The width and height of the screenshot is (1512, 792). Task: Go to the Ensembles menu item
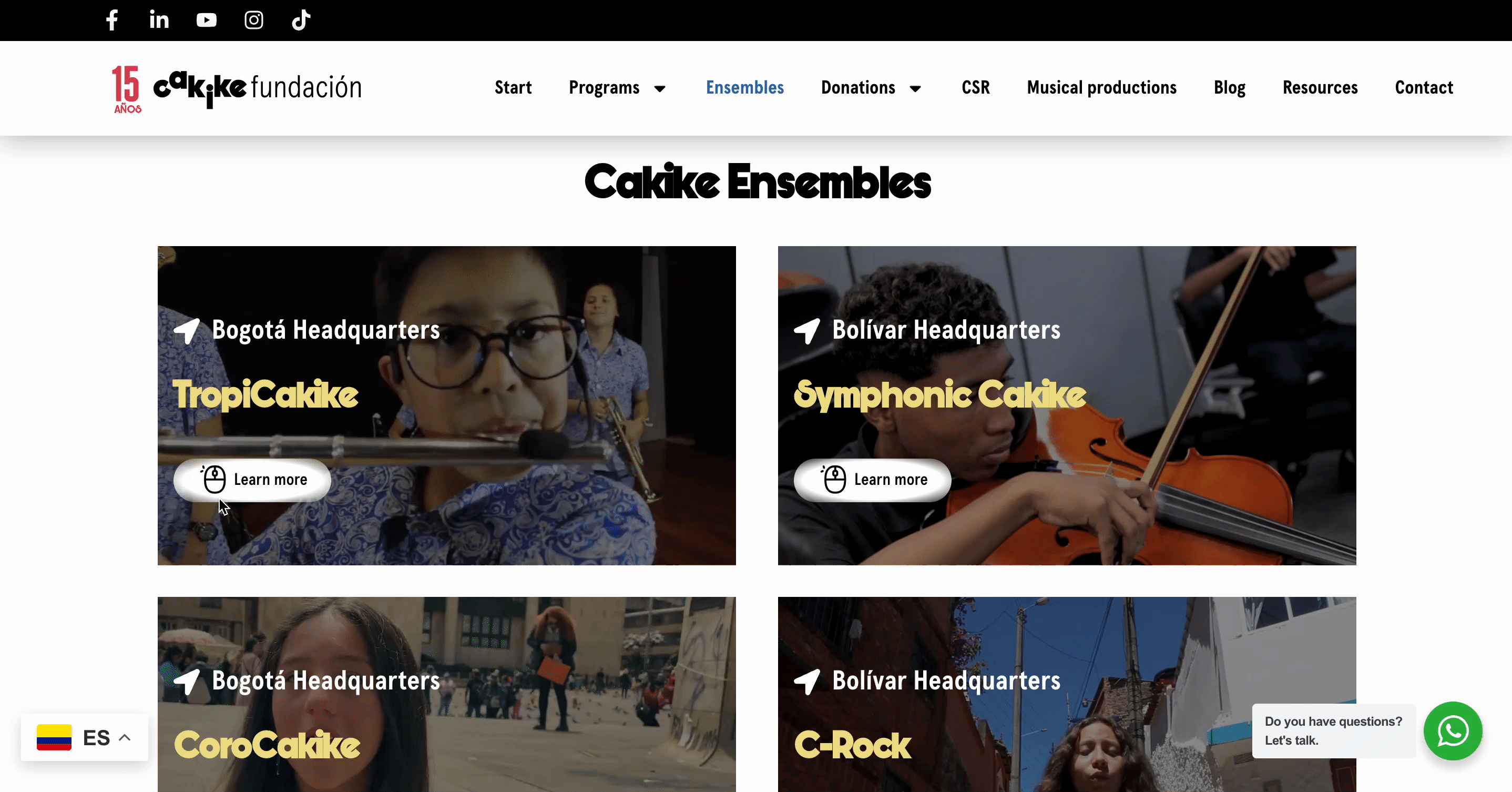[x=745, y=87]
